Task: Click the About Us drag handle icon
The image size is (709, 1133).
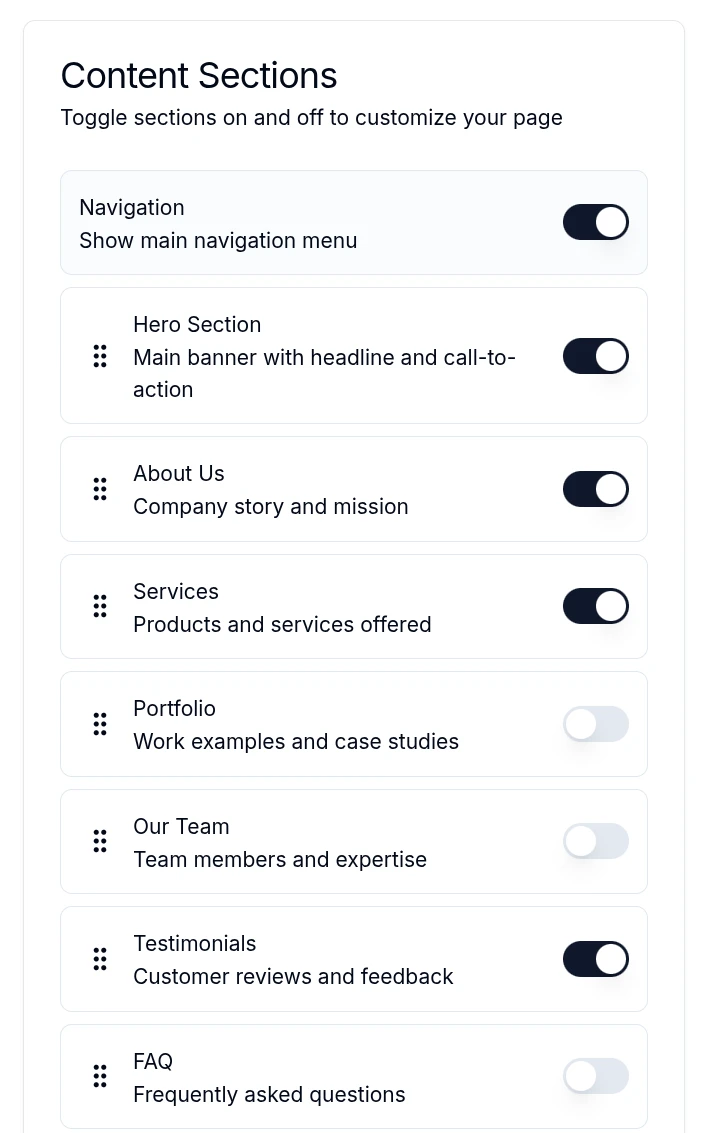Action: tap(100, 489)
